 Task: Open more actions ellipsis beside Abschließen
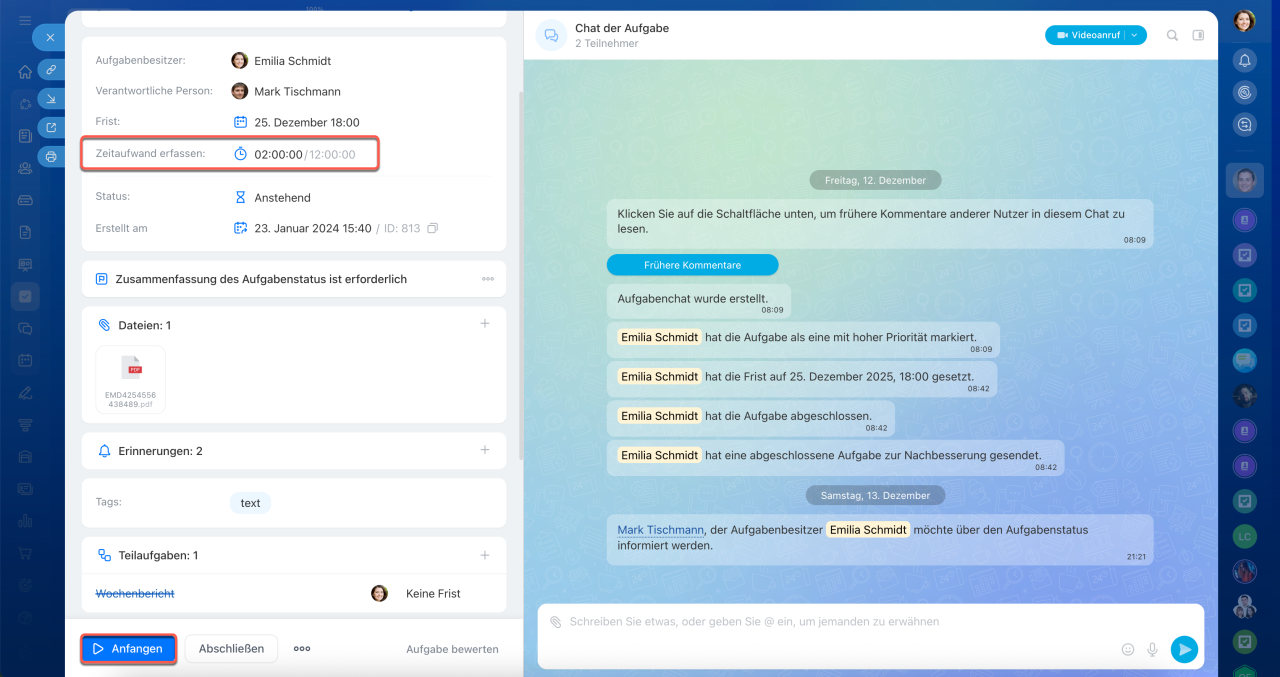pyautogui.click(x=302, y=649)
